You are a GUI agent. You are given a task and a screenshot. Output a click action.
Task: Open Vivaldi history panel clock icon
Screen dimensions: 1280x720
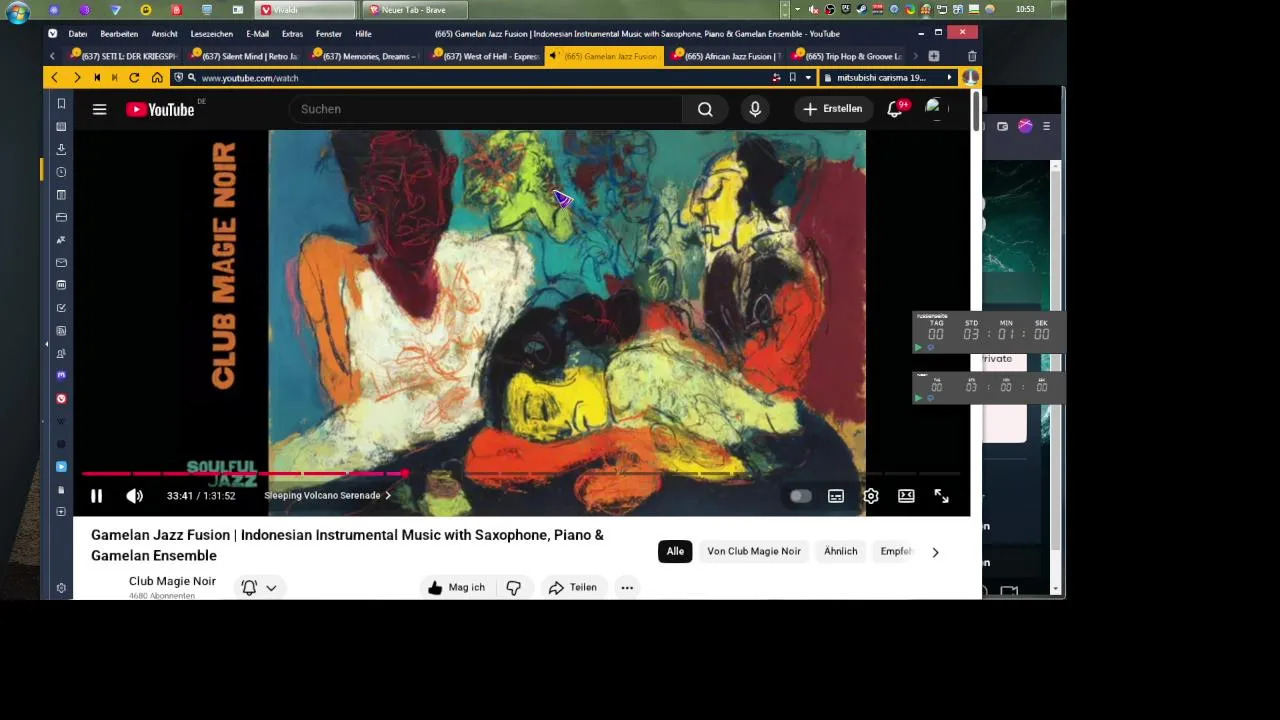(x=61, y=172)
